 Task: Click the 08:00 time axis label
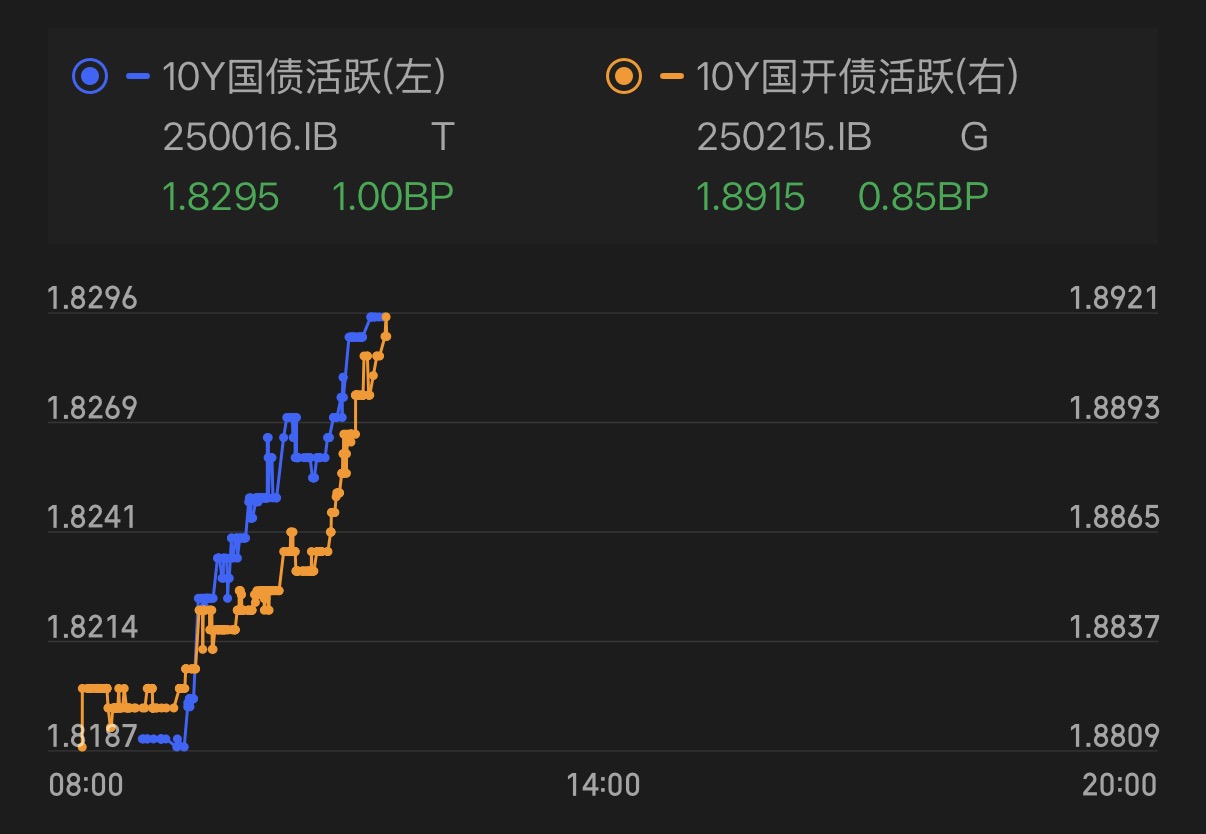[86, 784]
